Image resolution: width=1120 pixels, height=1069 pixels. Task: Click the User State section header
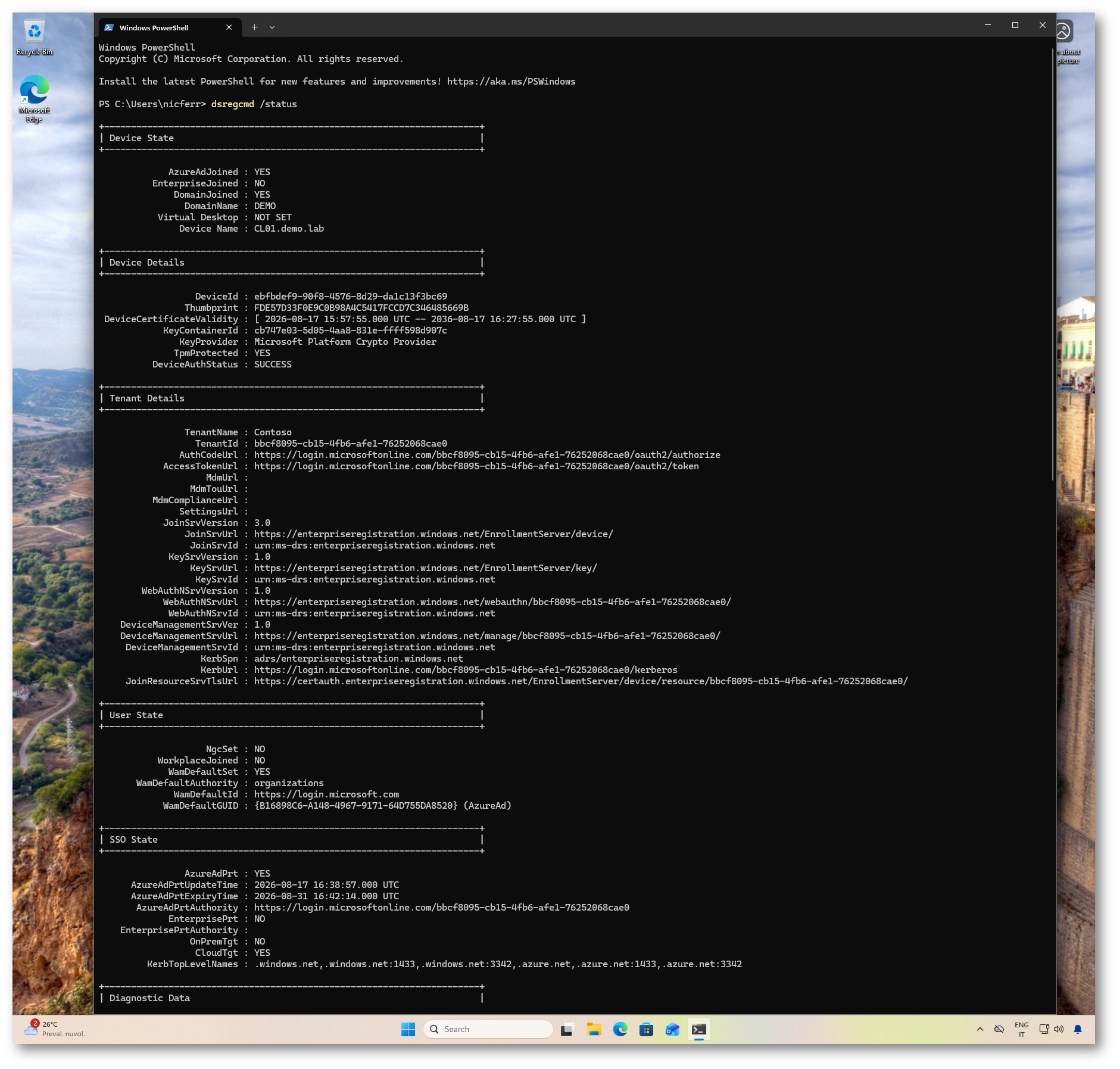(x=136, y=715)
